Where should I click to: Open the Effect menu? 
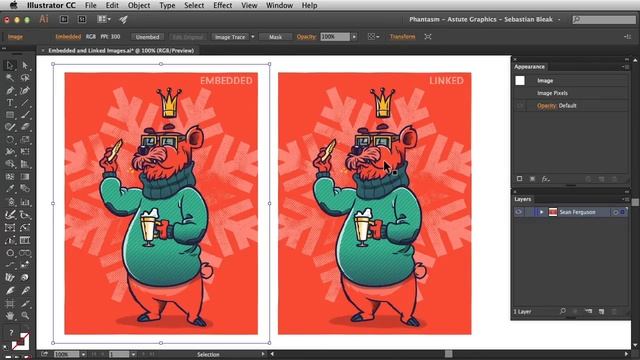pos(222,5)
